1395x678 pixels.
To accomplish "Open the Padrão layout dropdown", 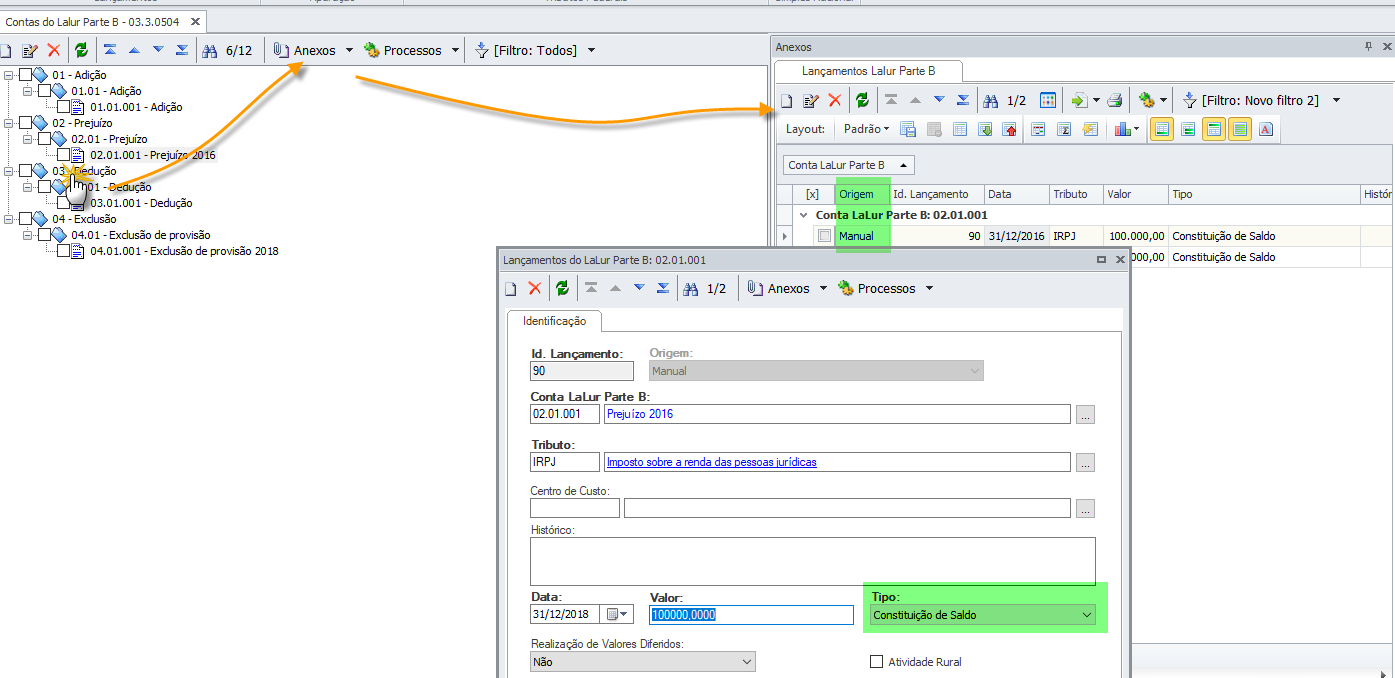I will pyautogui.click(x=866, y=129).
